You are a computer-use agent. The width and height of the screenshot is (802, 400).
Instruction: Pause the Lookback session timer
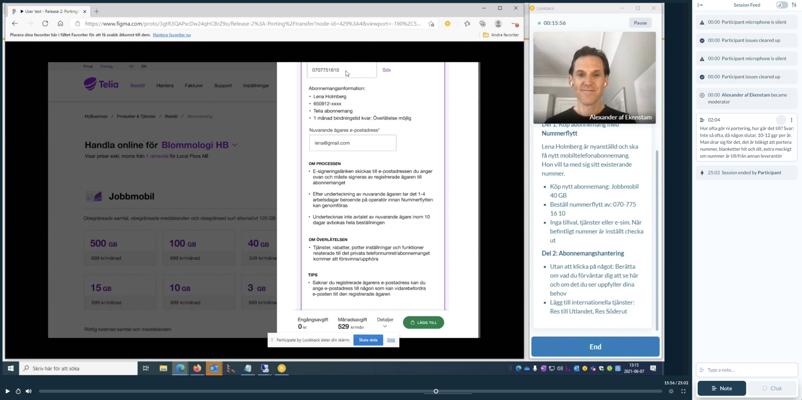(x=640, y=22)
